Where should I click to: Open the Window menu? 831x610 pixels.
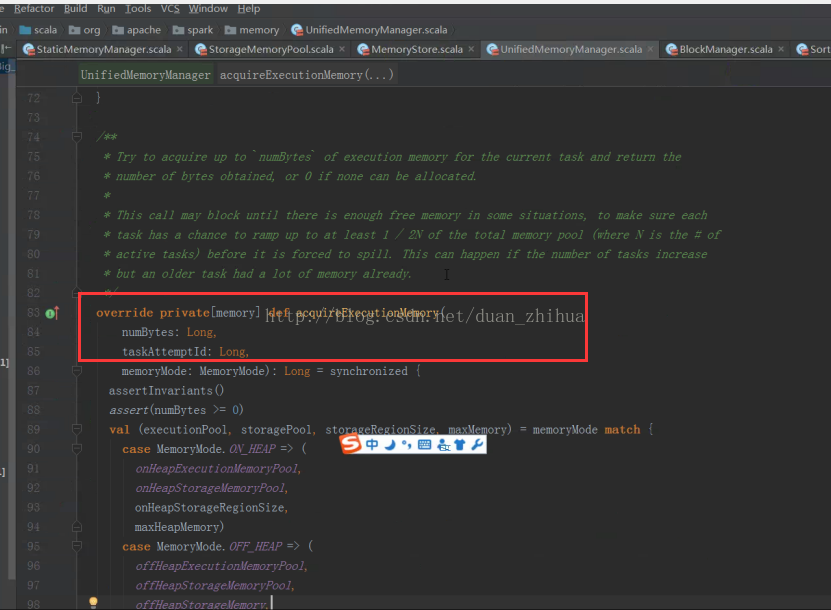(208, 8)
